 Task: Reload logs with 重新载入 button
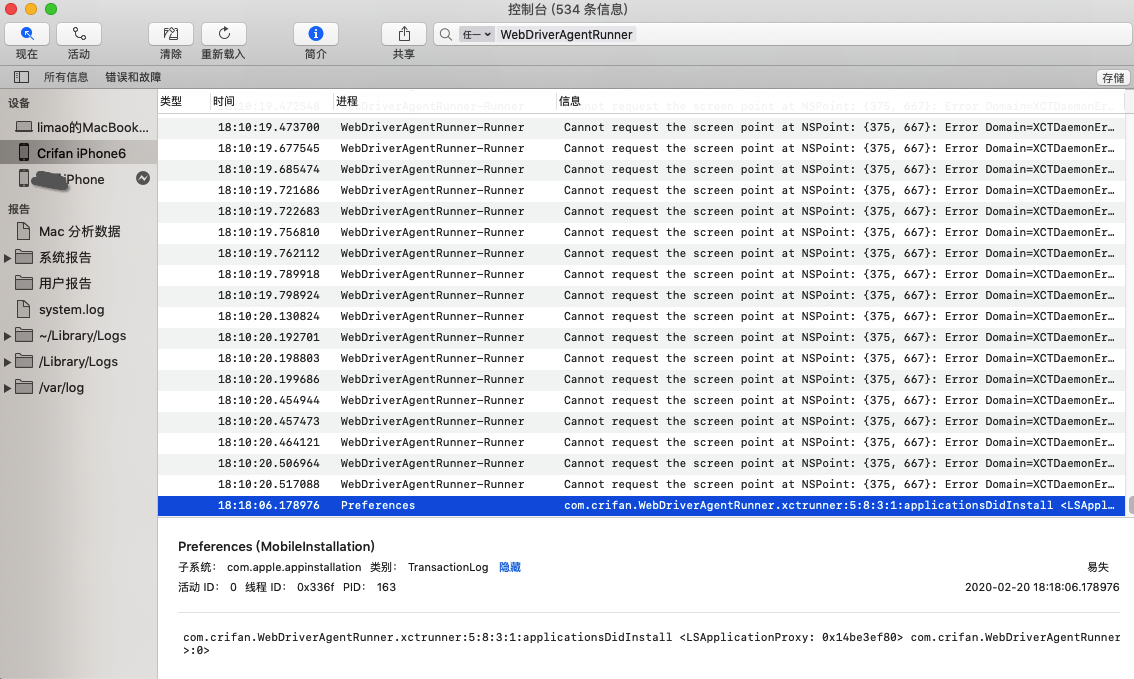[223, 34]
